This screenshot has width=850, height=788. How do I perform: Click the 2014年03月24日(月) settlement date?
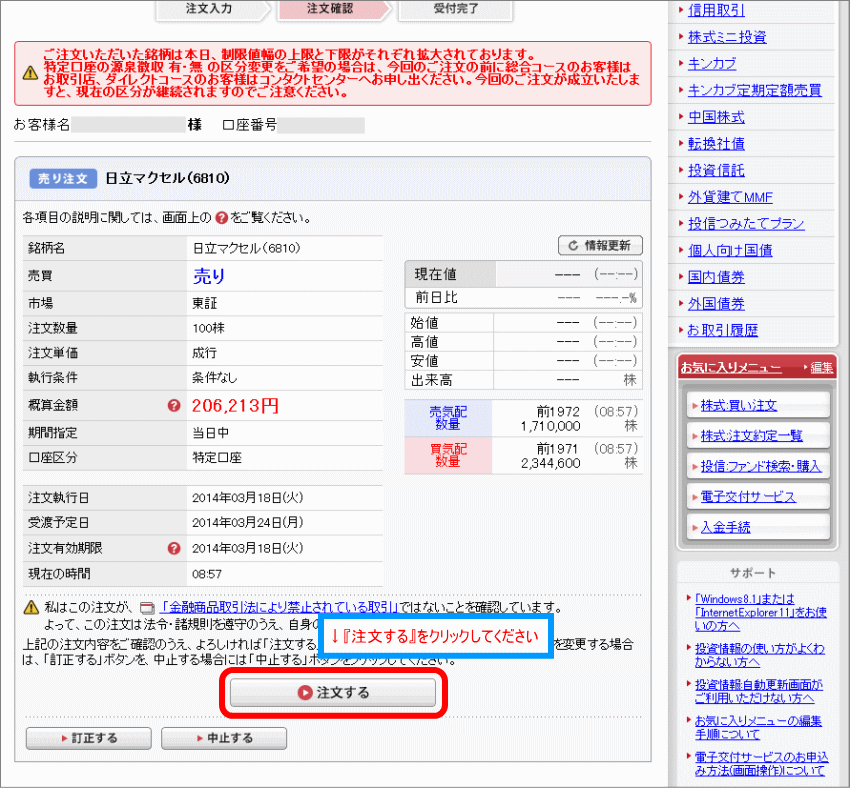coord(248,522)
